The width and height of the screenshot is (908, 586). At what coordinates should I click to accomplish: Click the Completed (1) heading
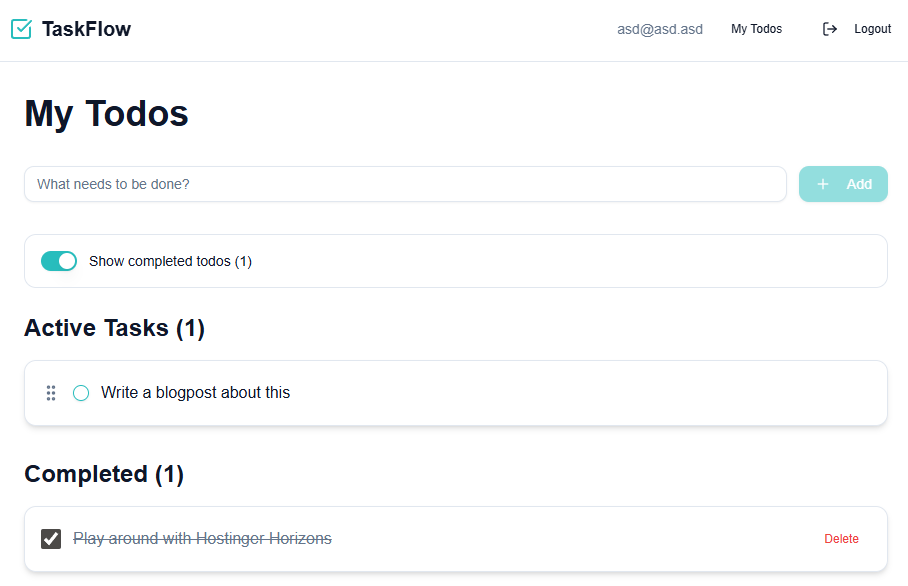(x=104, y=474)
